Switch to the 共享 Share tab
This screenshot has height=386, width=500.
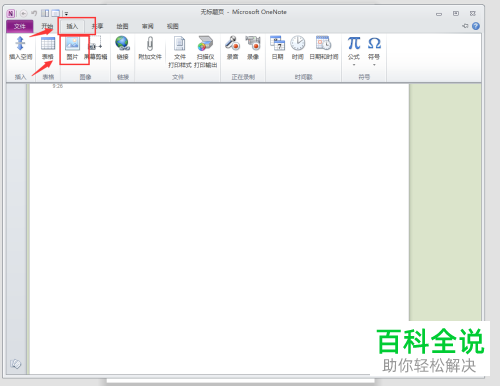(97, 26)
